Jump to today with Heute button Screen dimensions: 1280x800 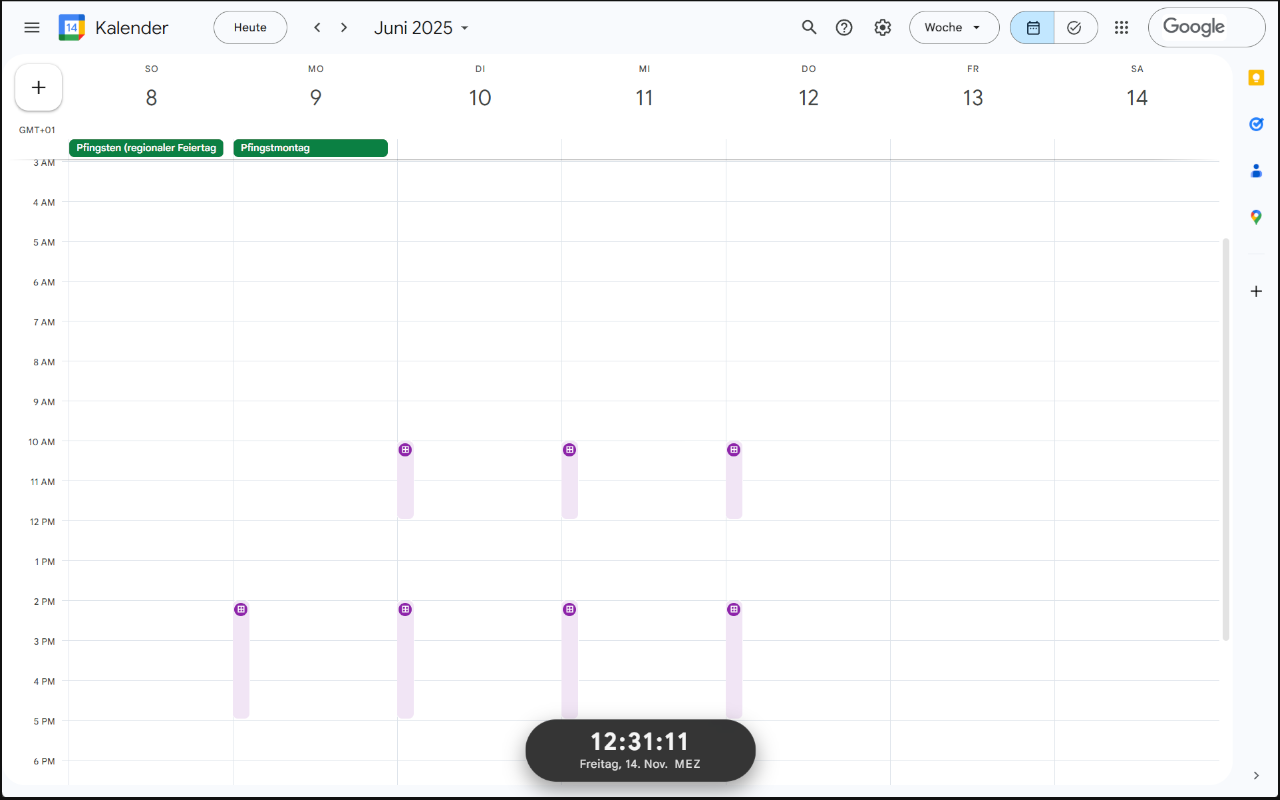click(x=250, y=27)
